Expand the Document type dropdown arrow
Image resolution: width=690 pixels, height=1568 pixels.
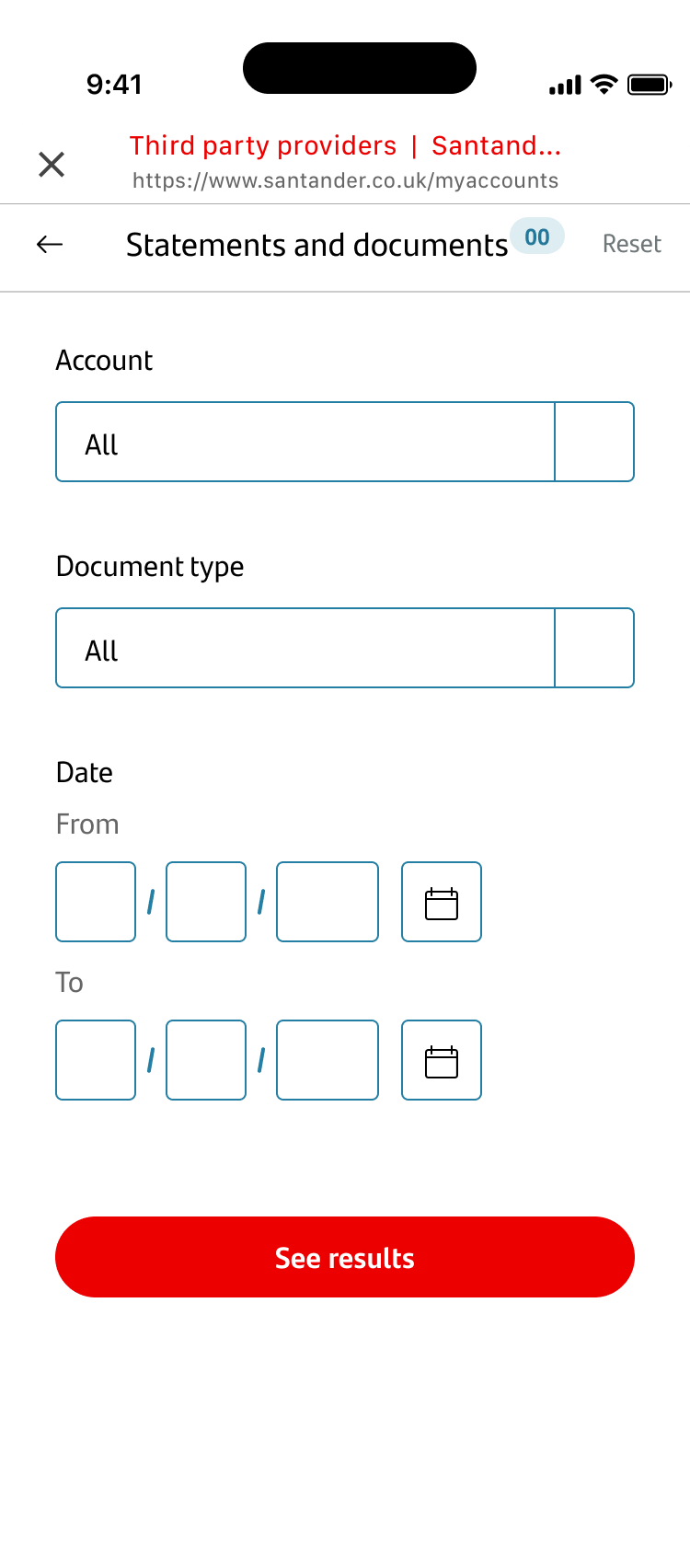coord(594,648)
